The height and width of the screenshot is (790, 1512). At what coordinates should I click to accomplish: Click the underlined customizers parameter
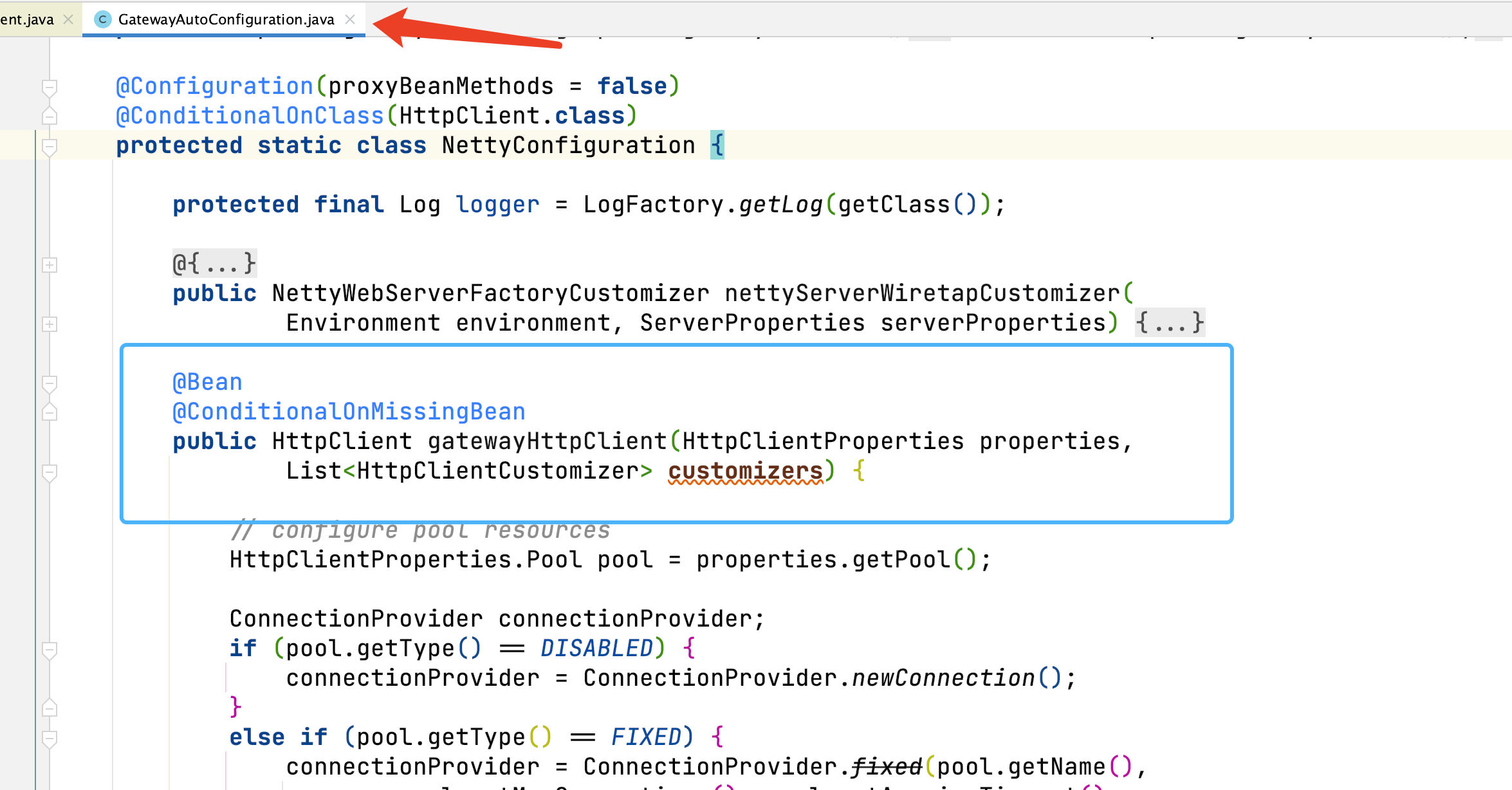coord(745,472)
